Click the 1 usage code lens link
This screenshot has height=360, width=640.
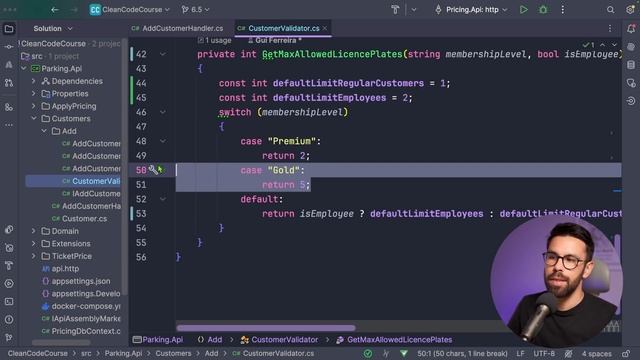[x=215, y=40]
